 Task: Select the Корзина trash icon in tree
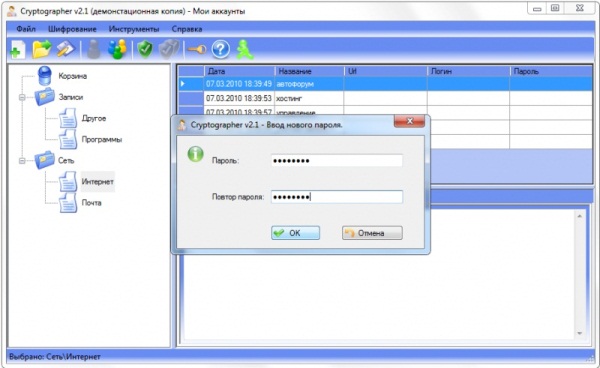(45, 75)
